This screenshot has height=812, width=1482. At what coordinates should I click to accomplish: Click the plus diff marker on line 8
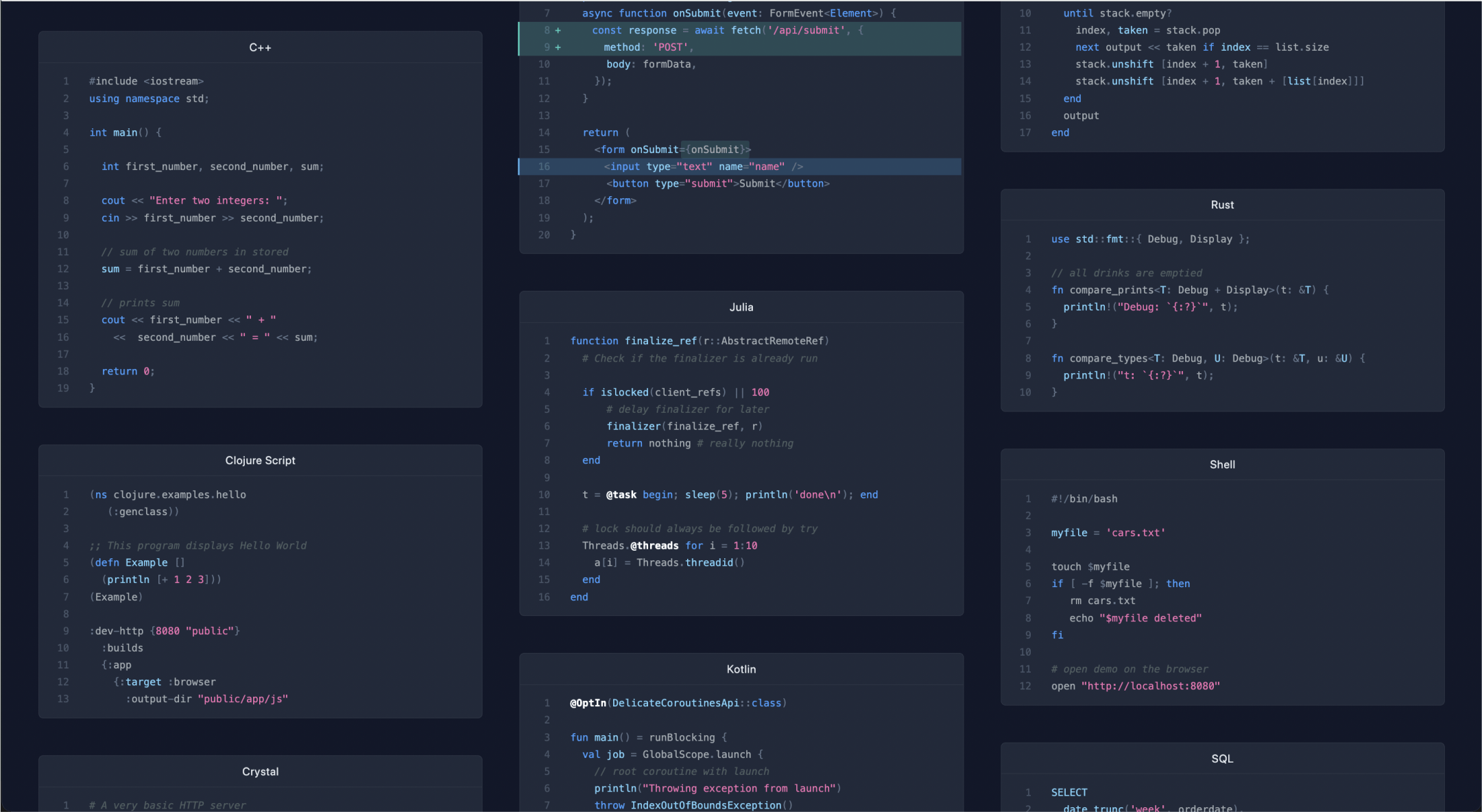pos(558,30)
